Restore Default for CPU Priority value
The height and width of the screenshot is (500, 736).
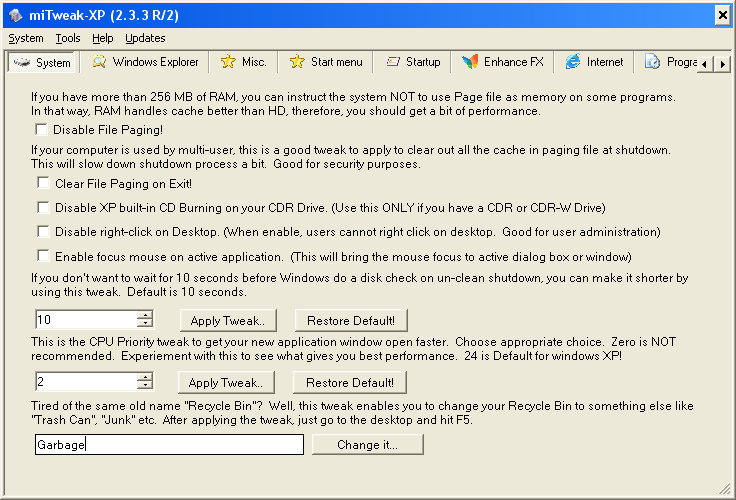pos(350,383)
